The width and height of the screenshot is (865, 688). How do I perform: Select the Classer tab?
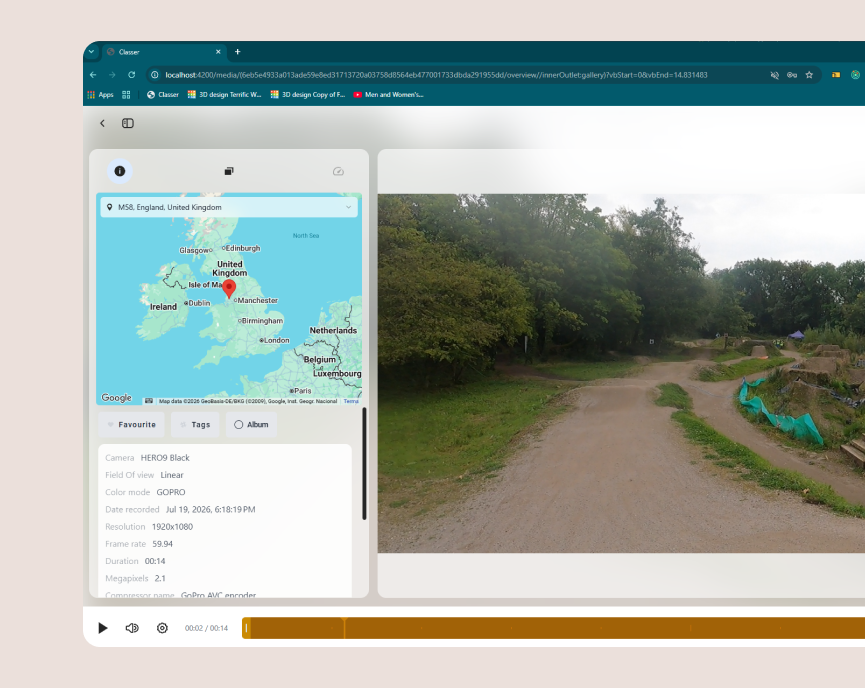coord(164,51)
